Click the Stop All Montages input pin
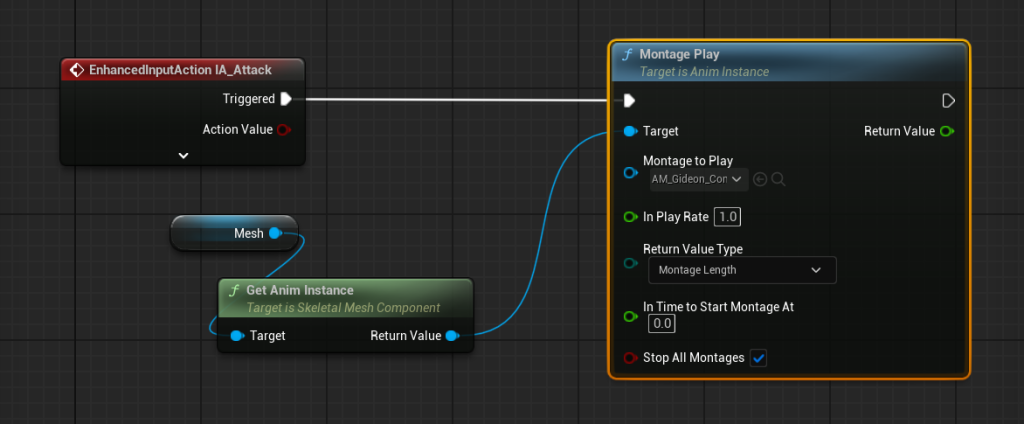The image size is (1024, 424). (x=630, y=358)
